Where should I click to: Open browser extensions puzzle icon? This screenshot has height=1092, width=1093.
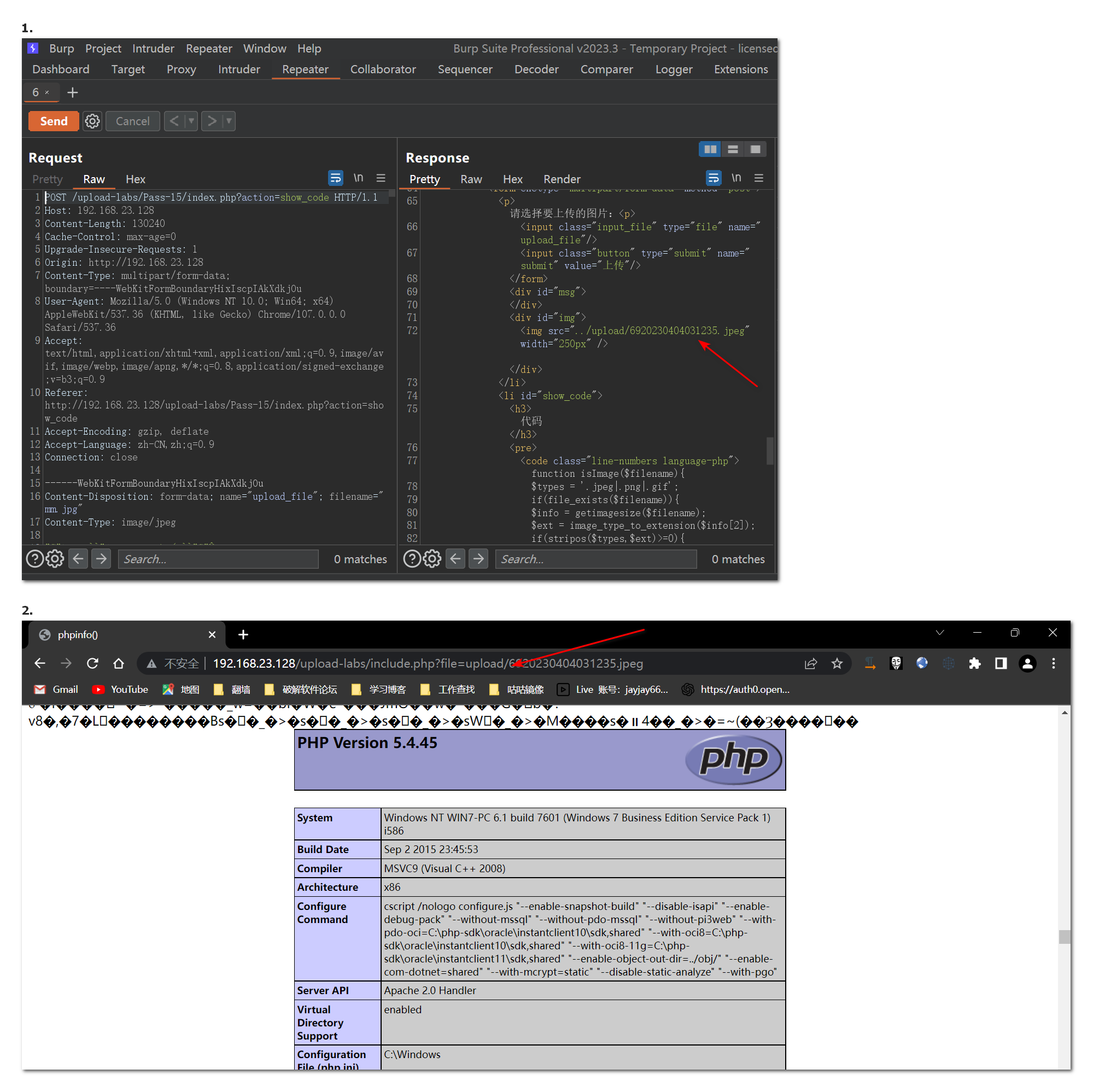coord(975,663)
